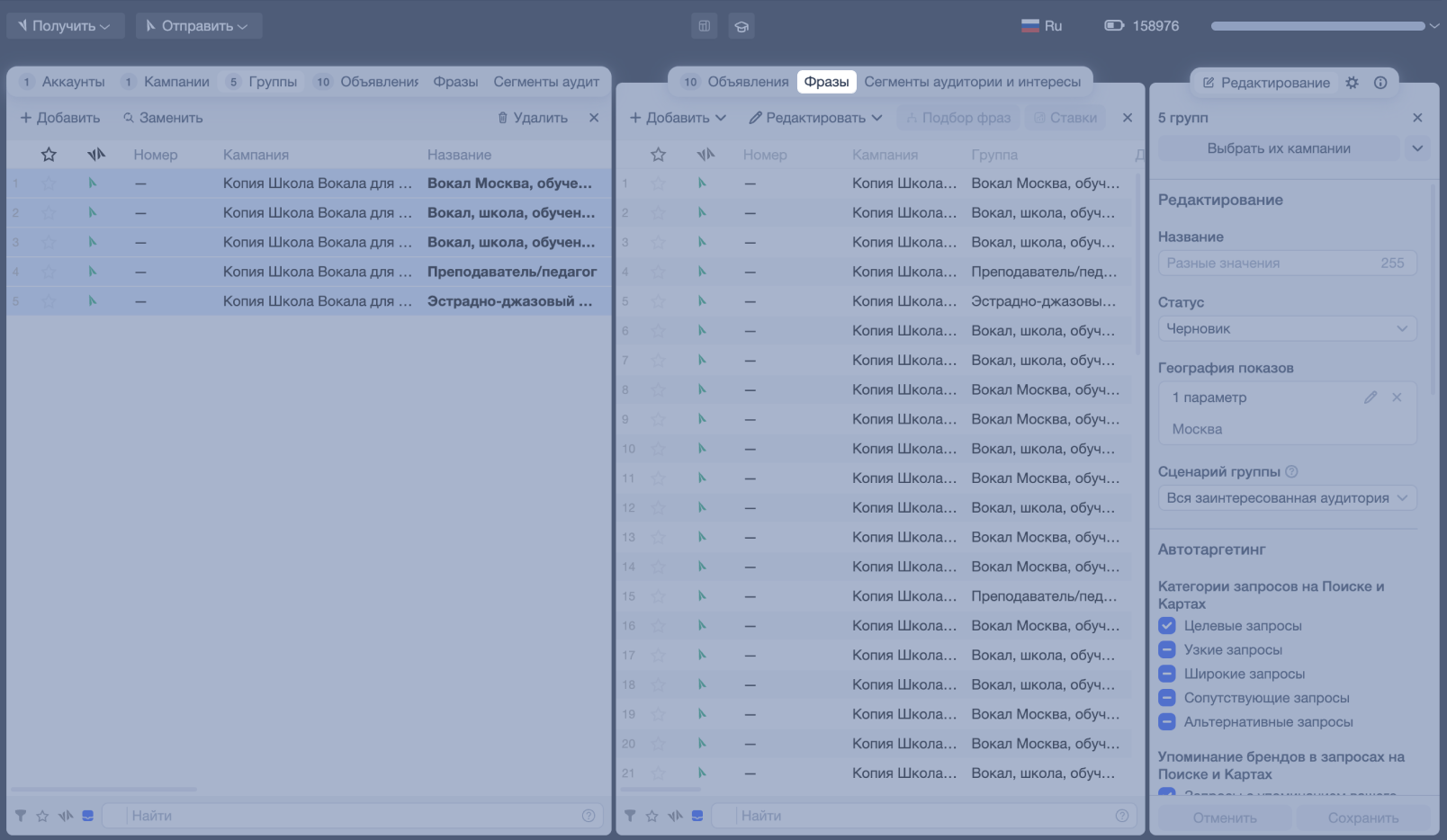1447x840 pixels.
Task: Click the blue stack icon in groups panel footer
Action: [x=88, y=816]
